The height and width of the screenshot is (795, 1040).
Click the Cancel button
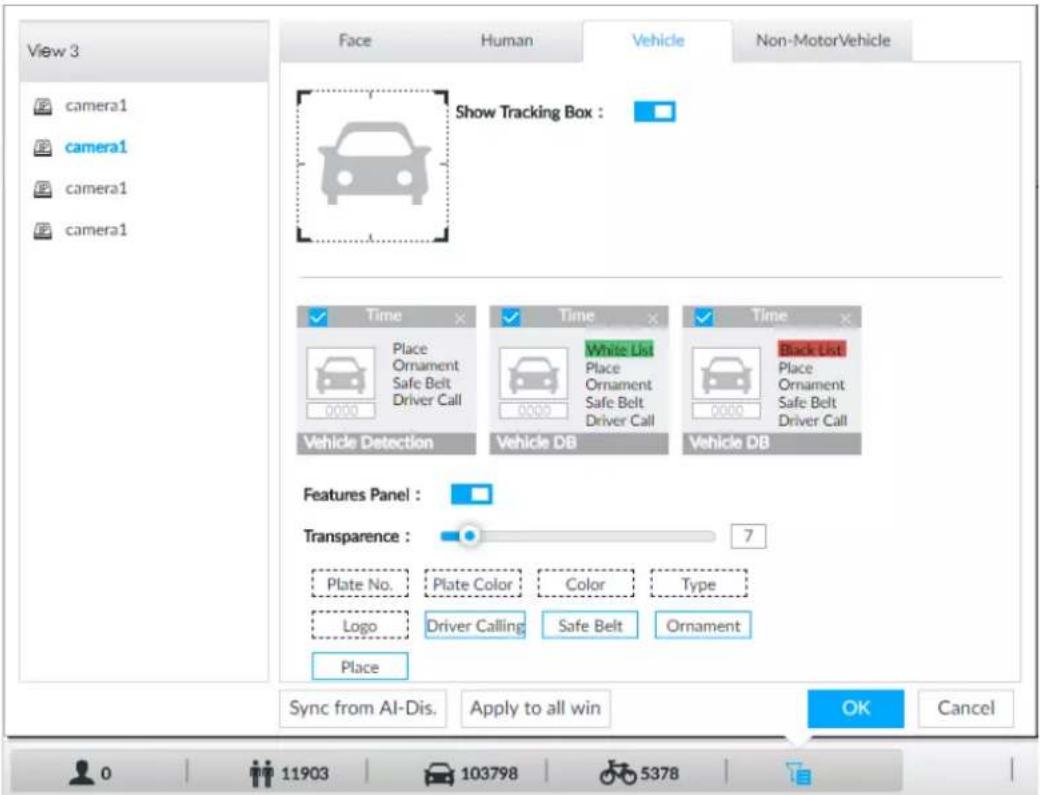pyautogui.click(x=966, y=708)
